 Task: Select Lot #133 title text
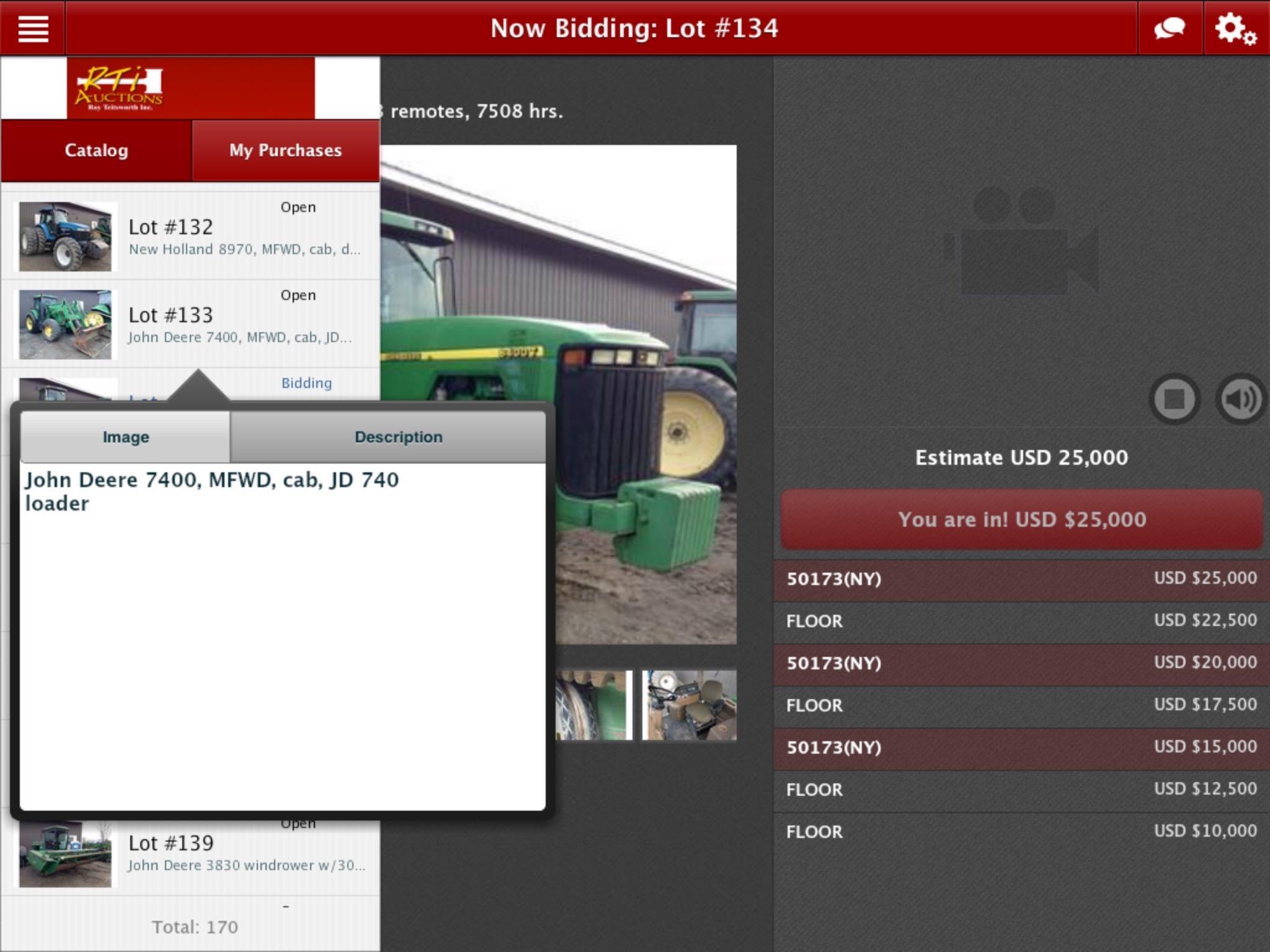point(171,315)
